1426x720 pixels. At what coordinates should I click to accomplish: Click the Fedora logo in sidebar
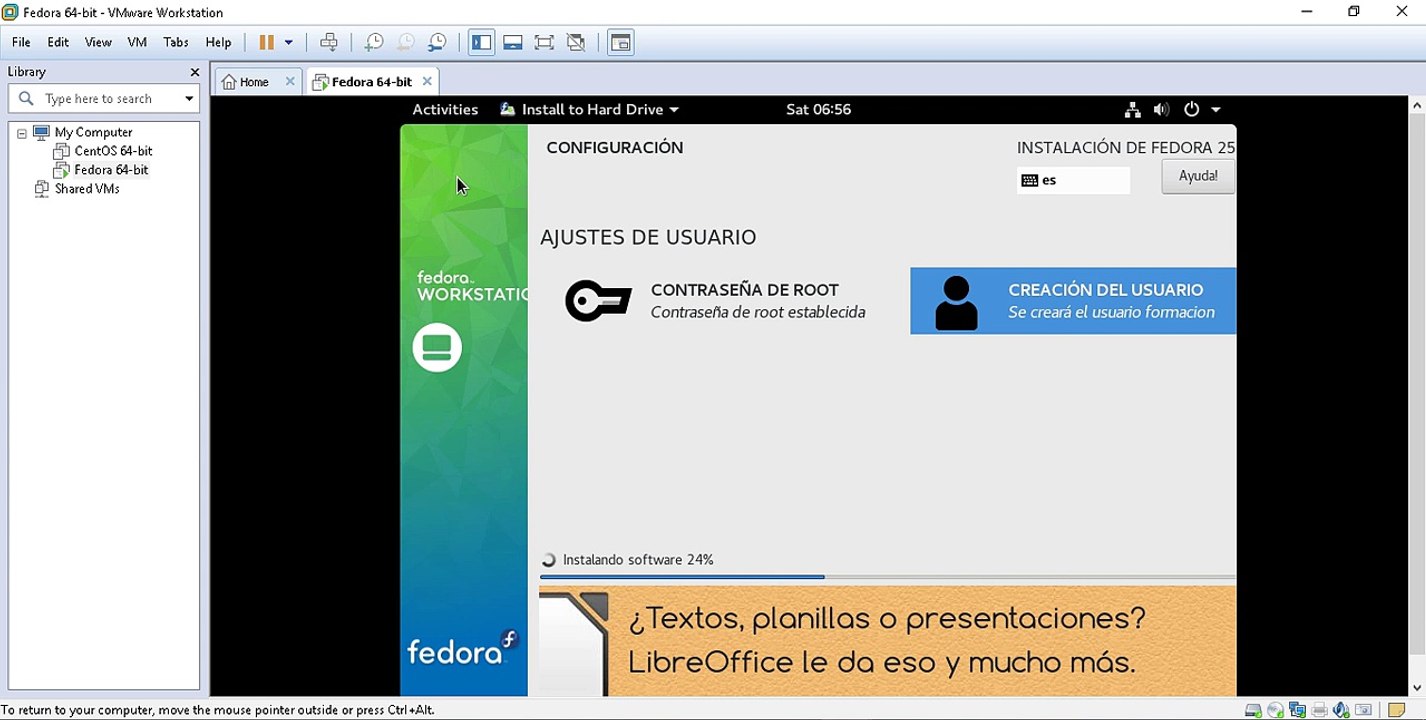(462, 650)
